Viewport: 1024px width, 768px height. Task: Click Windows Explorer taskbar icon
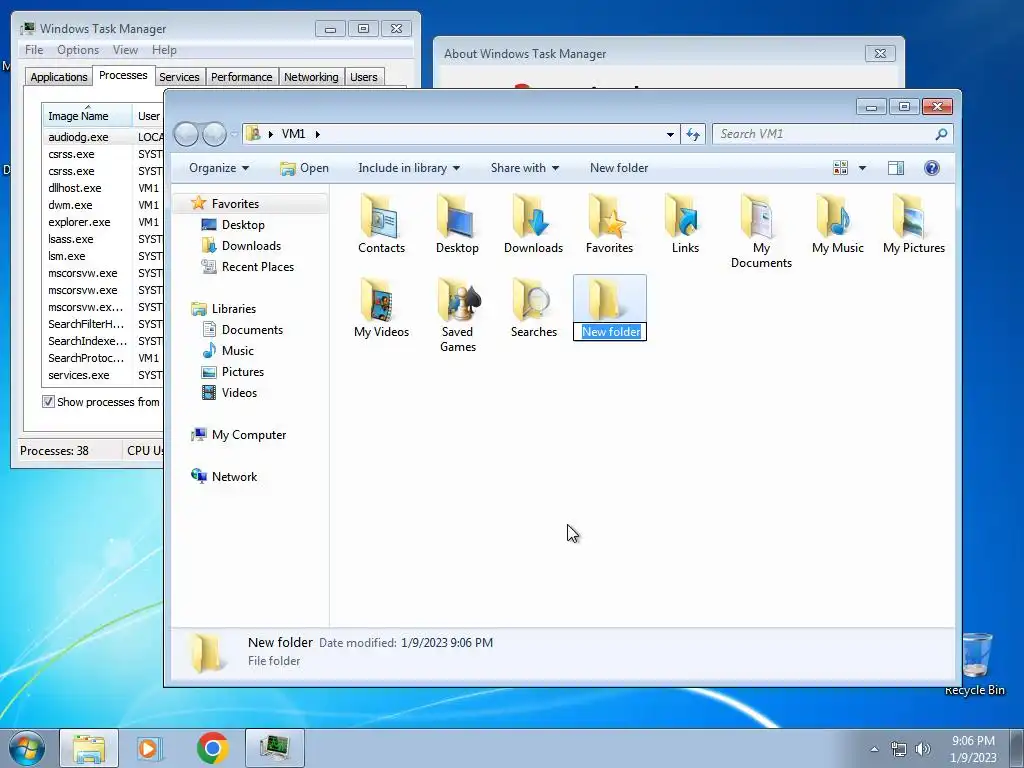pos(89,748)
